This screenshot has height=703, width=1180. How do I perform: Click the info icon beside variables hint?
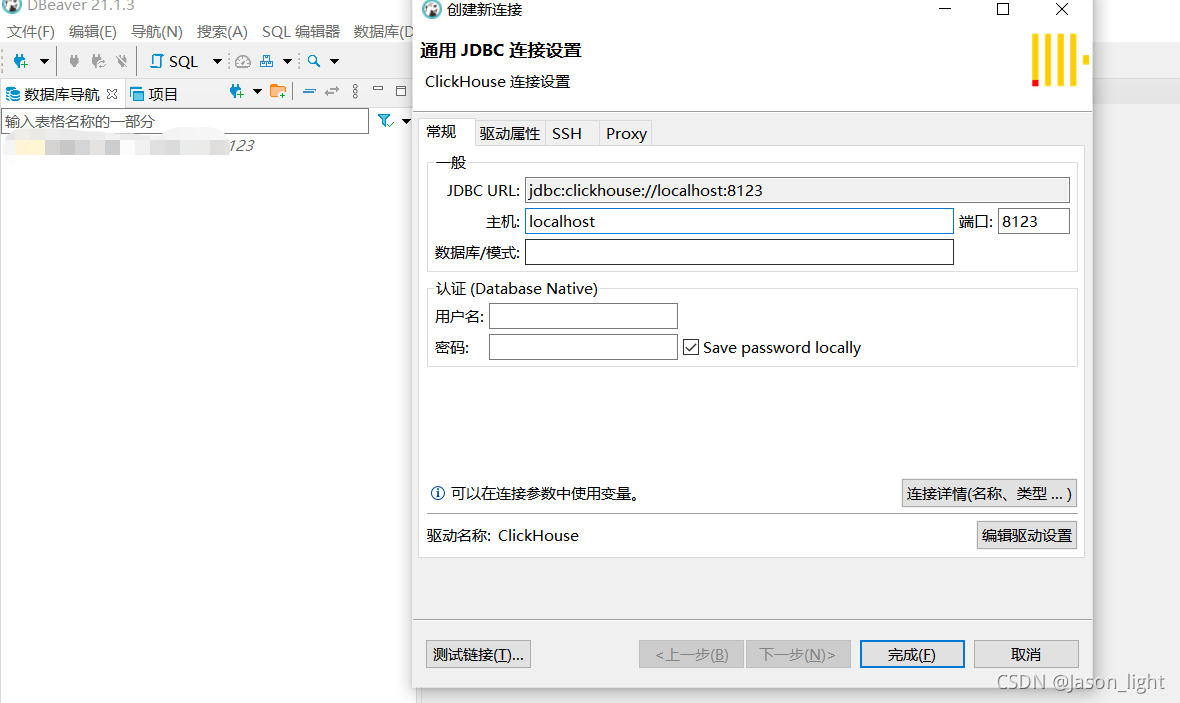pyautogui.click(x=437, y=493)
